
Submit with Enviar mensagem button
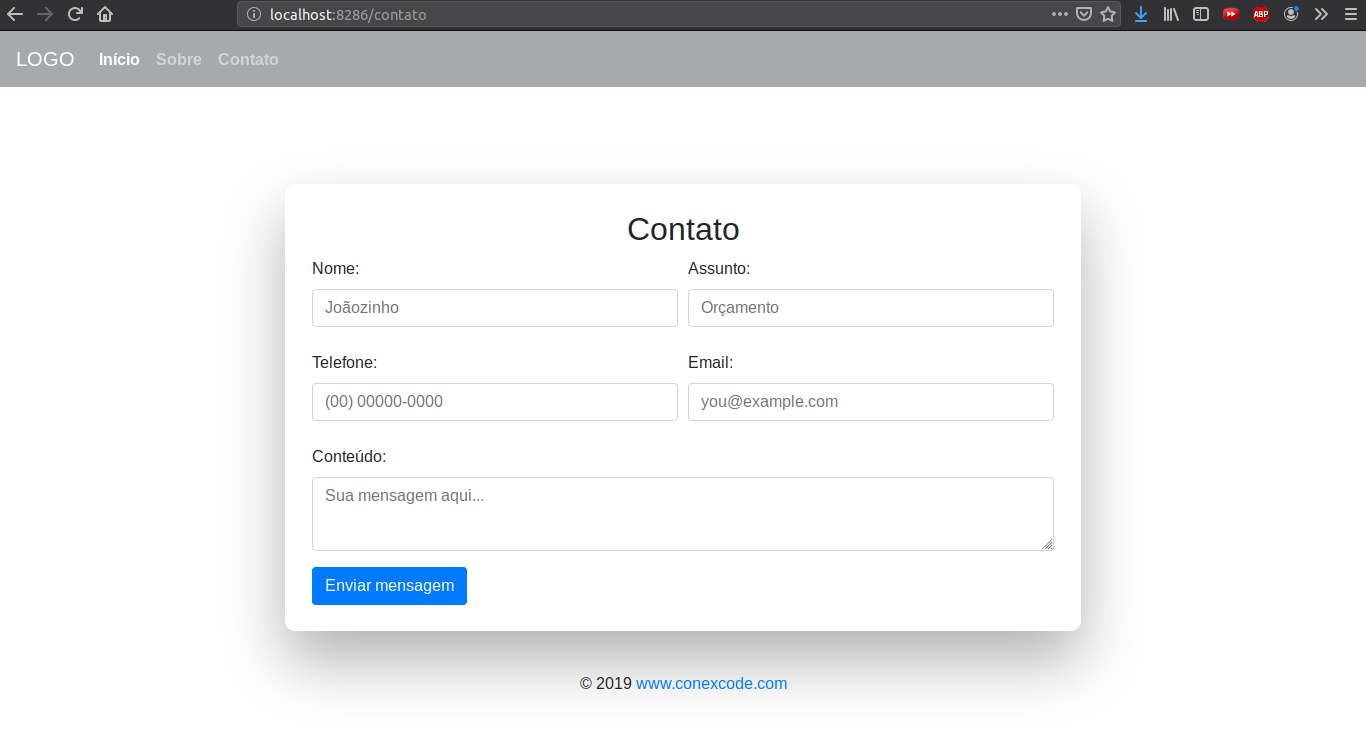tap(389, 586)
